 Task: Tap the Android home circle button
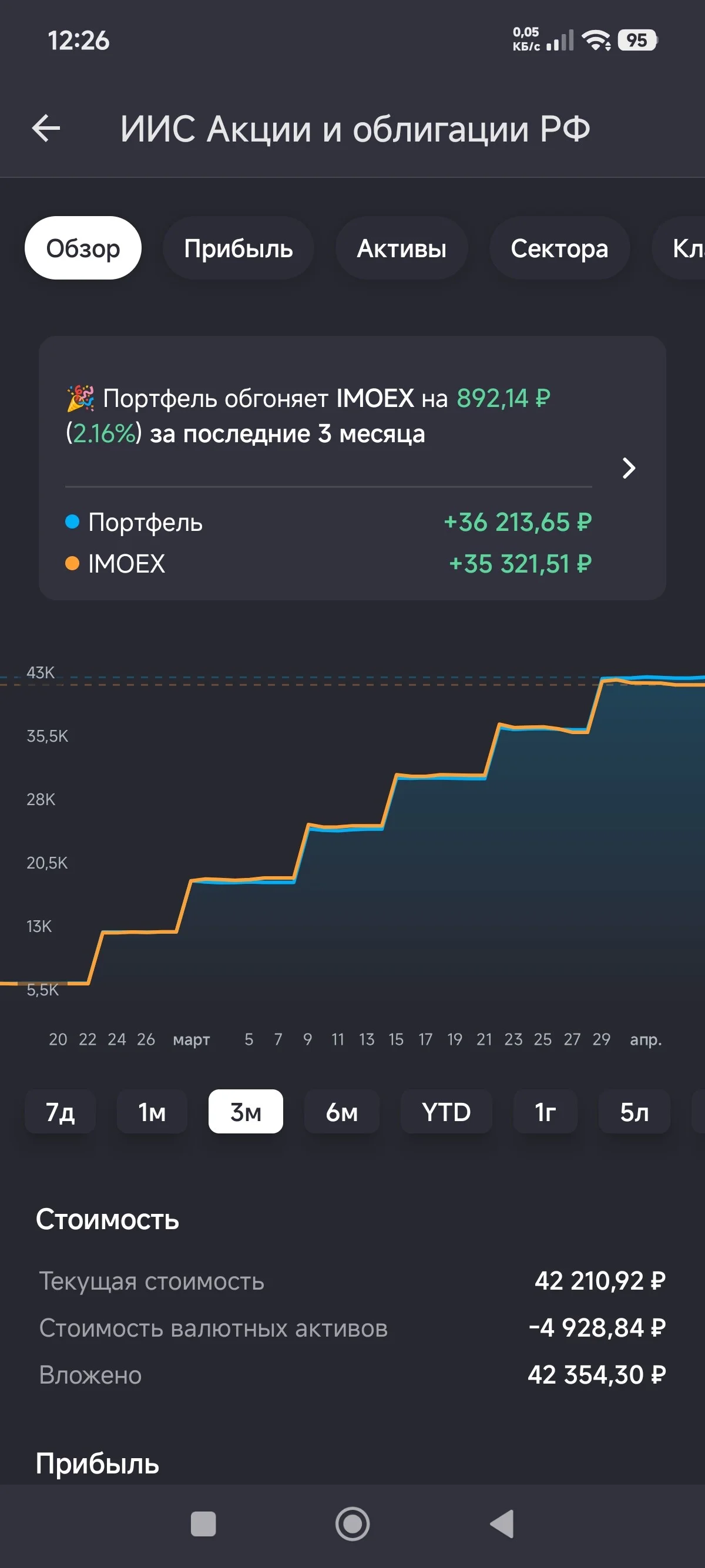tap(352, 1524)
